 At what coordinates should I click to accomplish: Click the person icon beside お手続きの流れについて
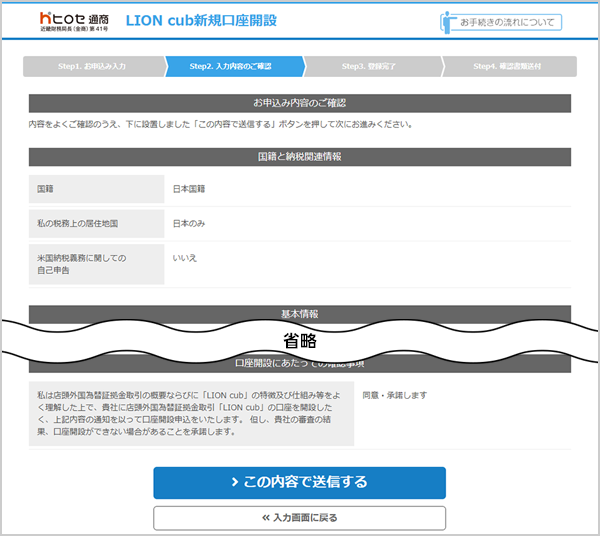point(447,22)
